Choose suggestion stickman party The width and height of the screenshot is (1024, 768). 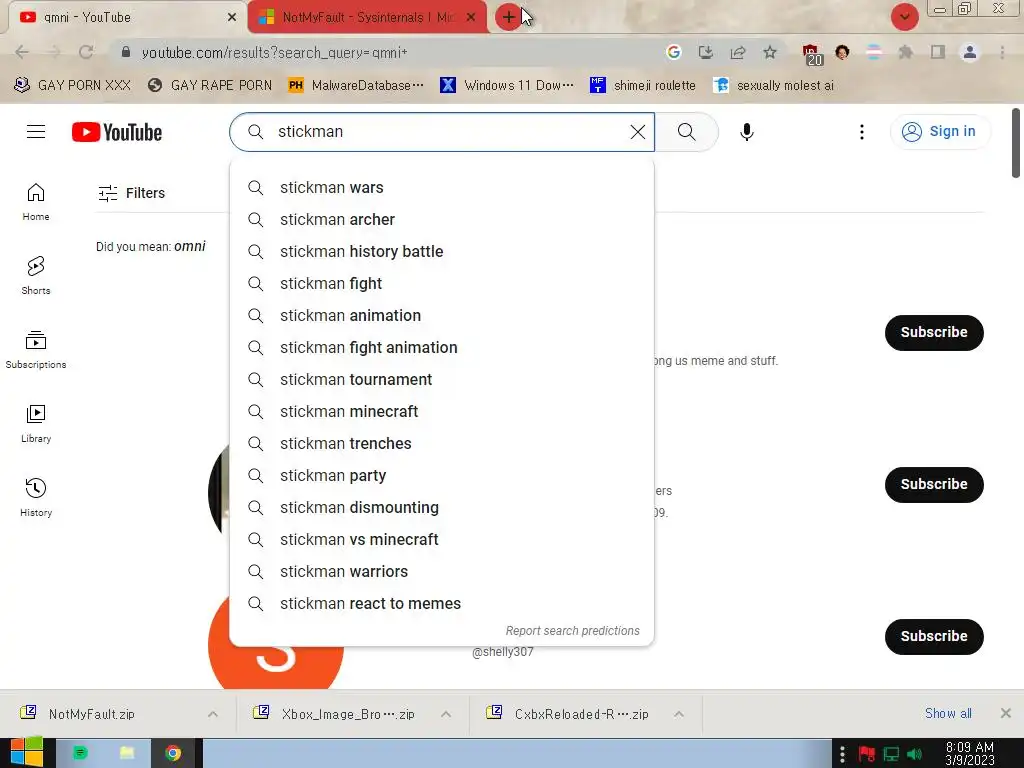441,475
